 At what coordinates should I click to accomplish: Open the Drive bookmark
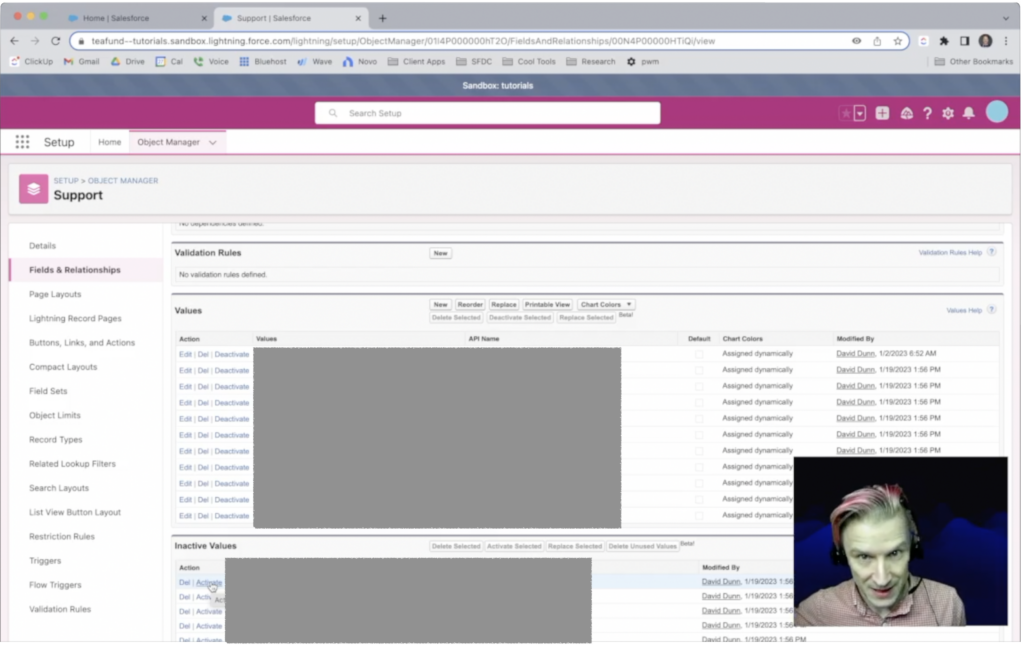(x=127, y=61)
